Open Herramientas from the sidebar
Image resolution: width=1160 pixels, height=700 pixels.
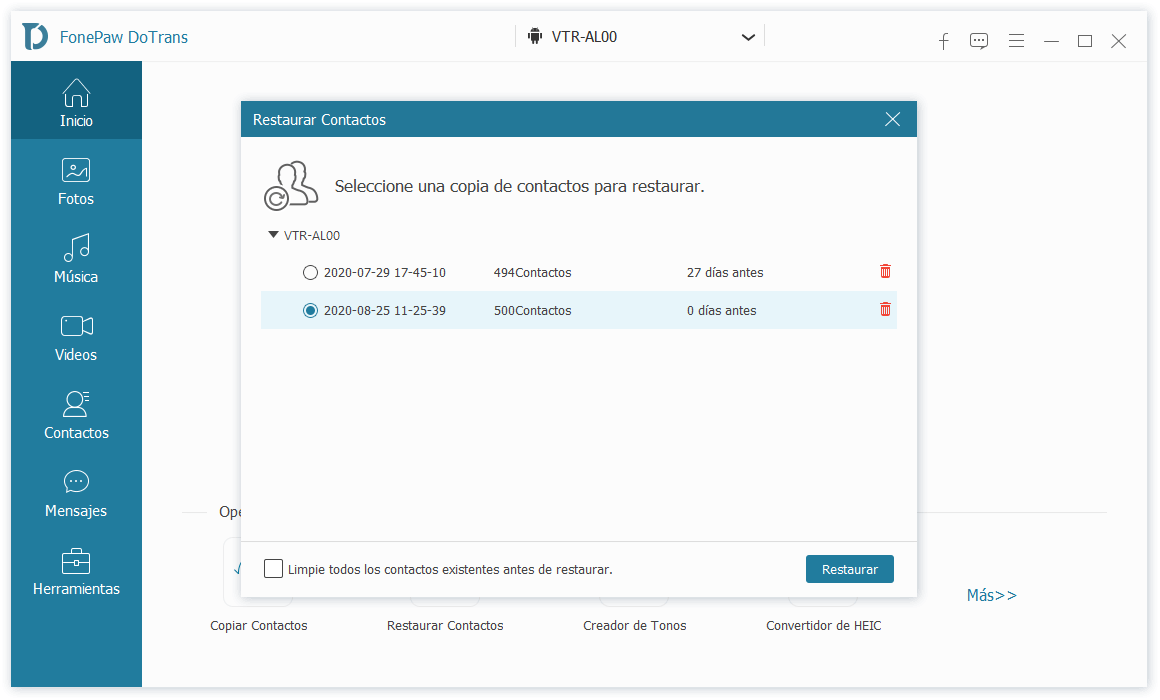tap(76, 572)
